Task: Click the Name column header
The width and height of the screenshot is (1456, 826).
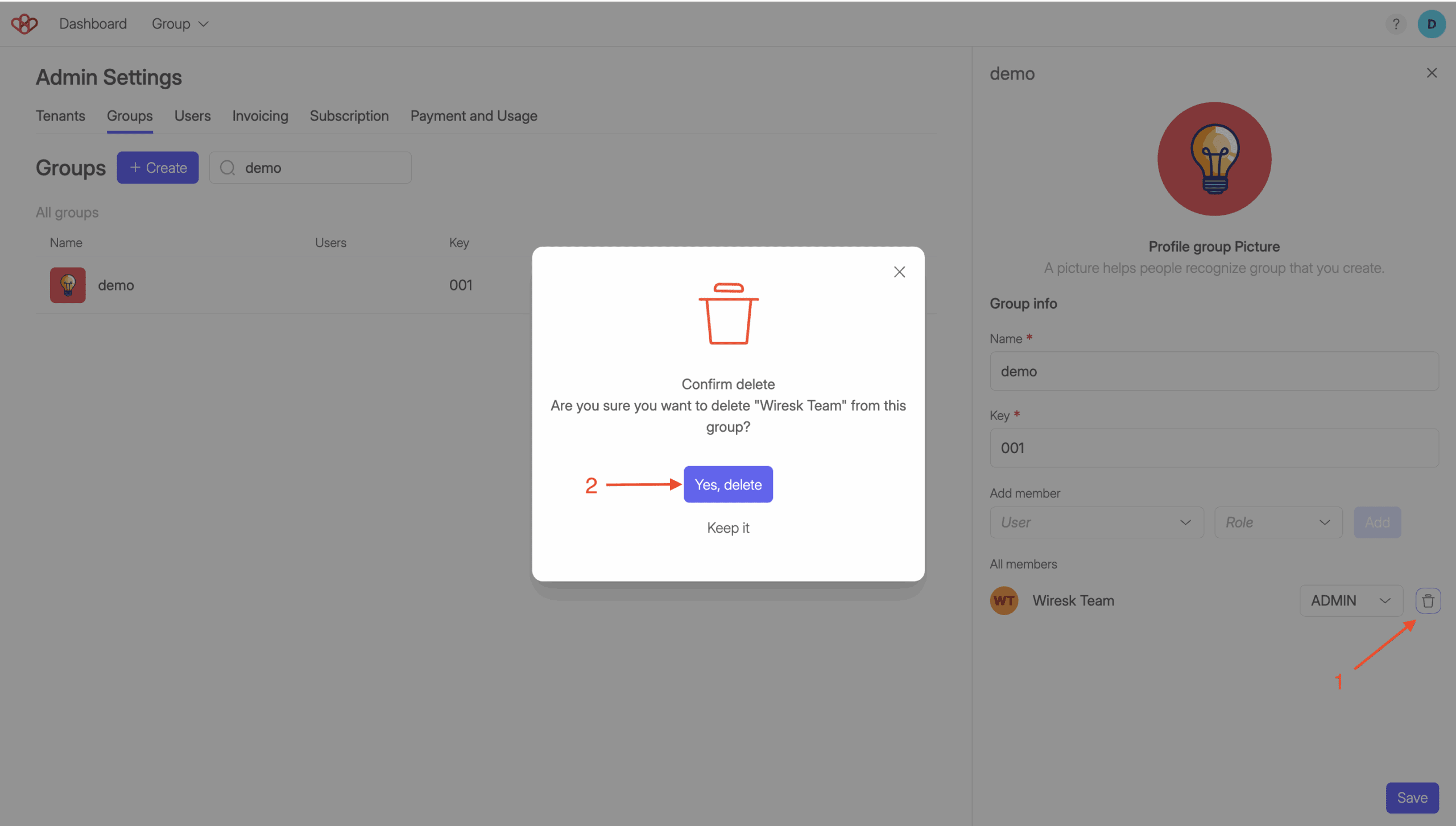Action: [x=66, y=243]
